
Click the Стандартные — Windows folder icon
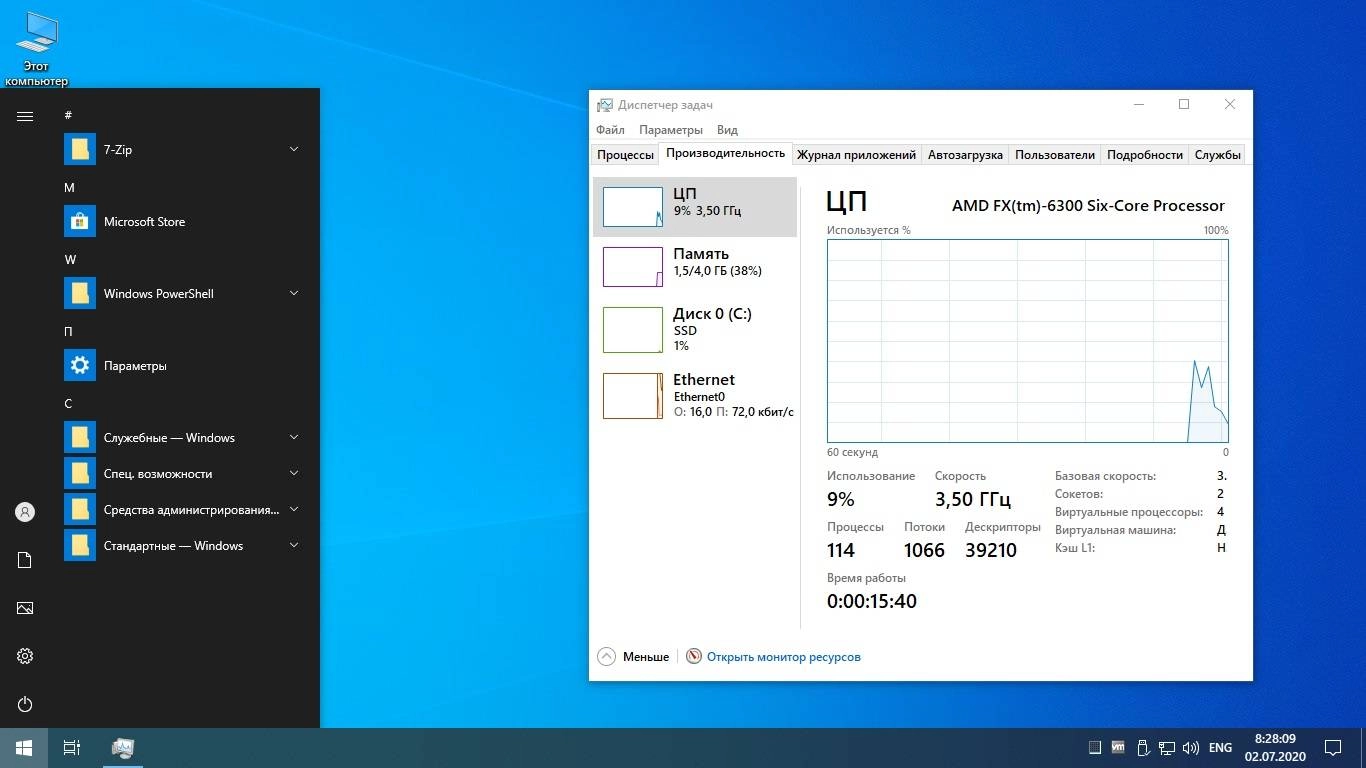click(x=80, y=545)
